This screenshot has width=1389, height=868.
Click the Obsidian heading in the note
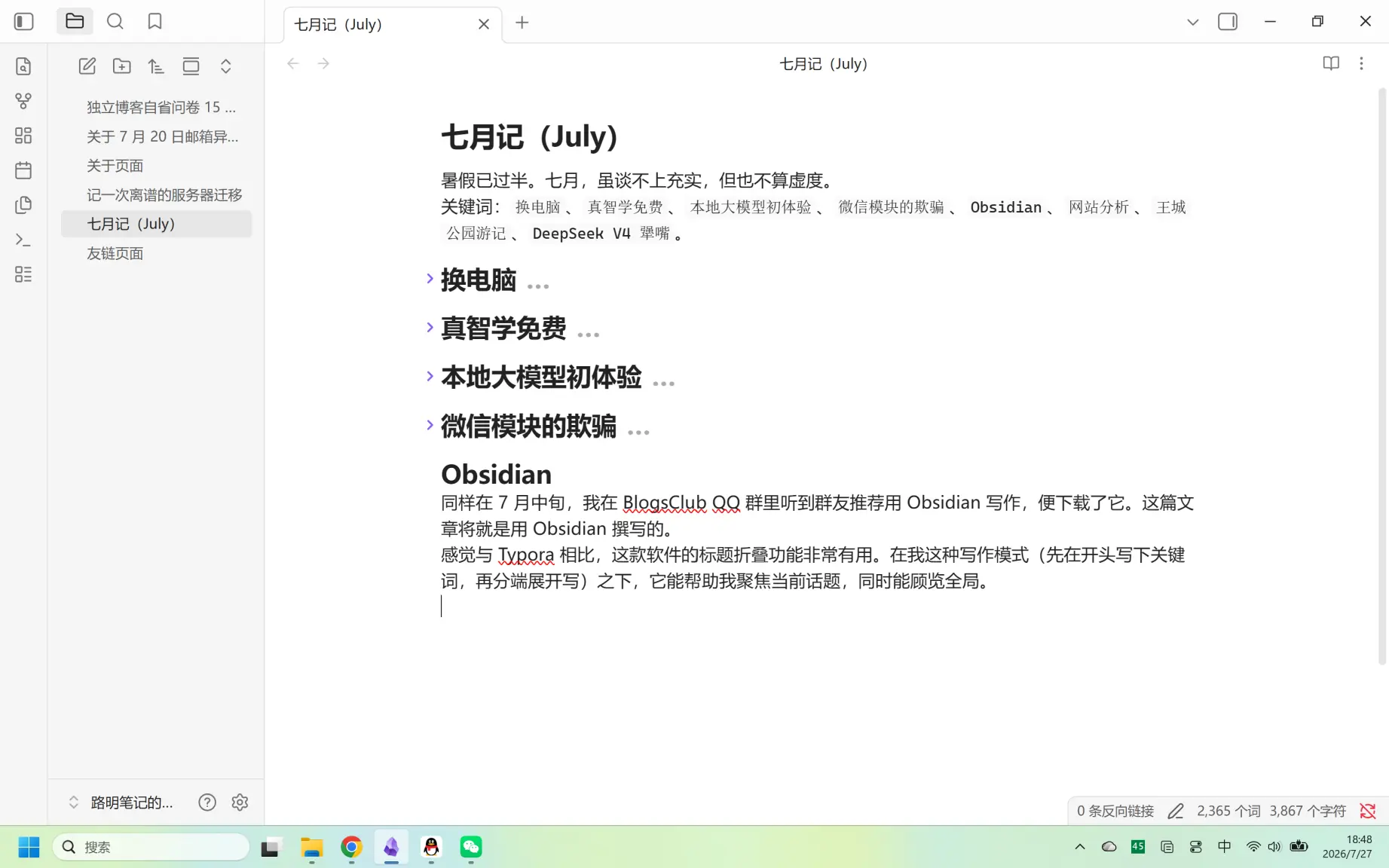496,475
